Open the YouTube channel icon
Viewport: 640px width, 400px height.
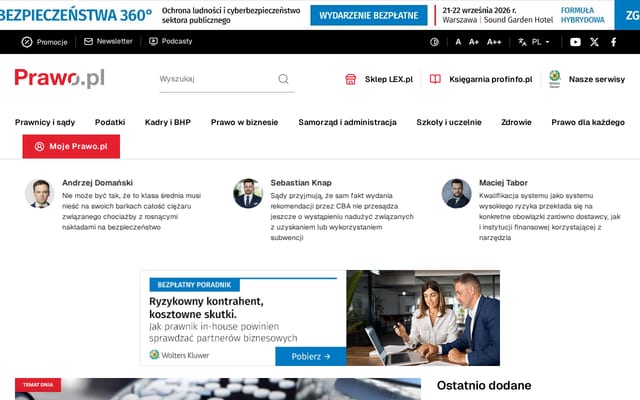pos(575,42)
